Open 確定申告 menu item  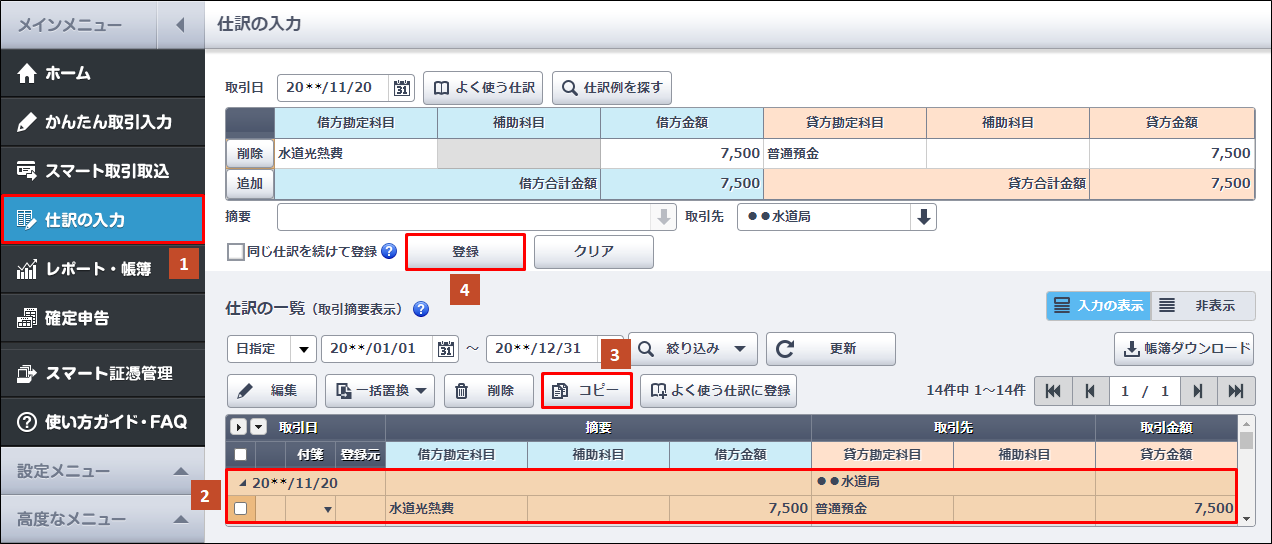(x=102, y=319)
